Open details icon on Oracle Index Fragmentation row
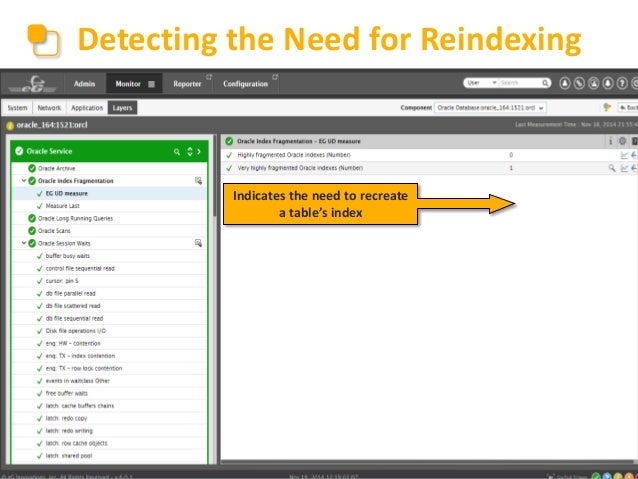The image size is (638, 479). click(198, 181)
